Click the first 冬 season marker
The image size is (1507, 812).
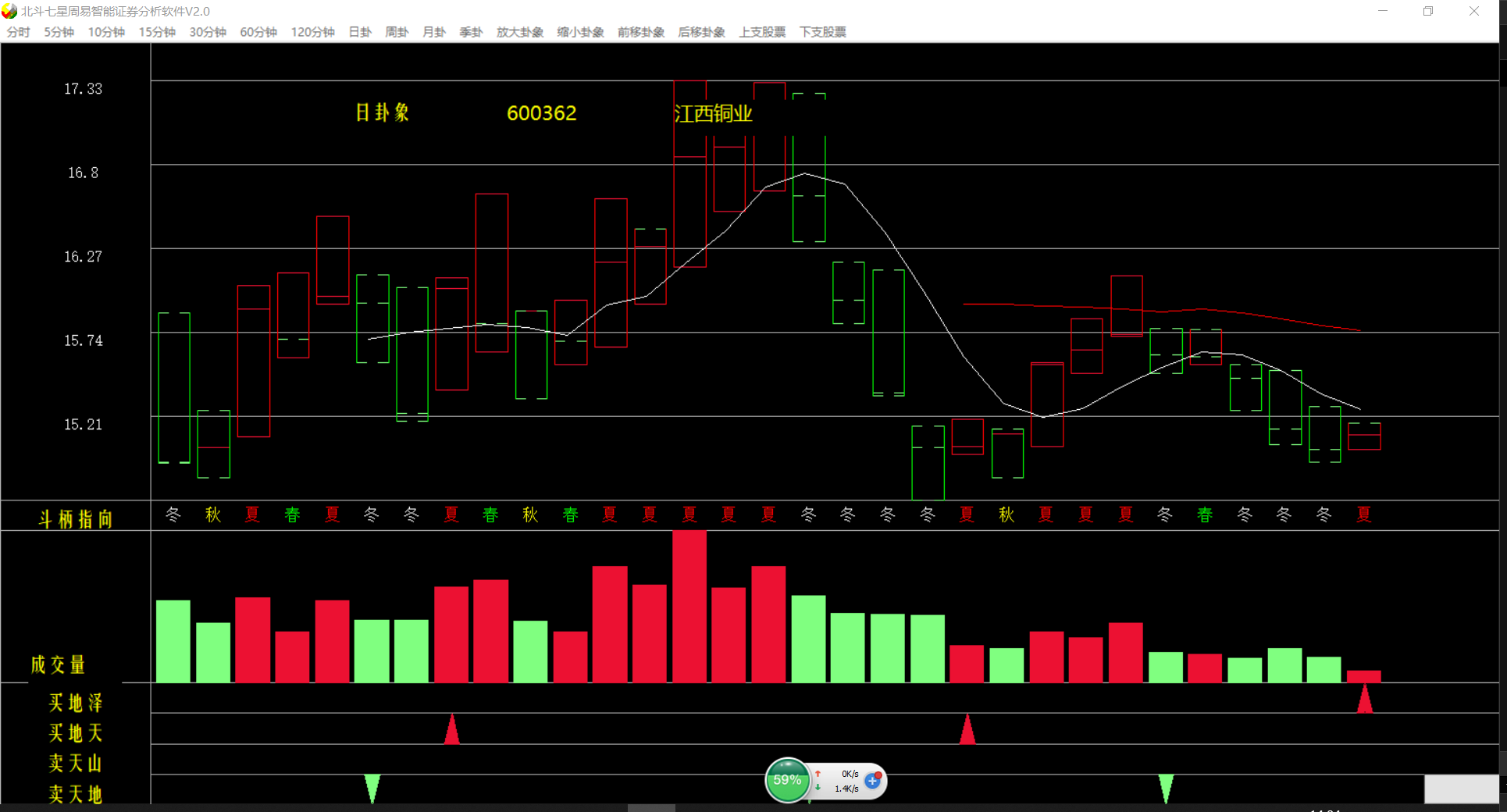click(x=173, y=515)
